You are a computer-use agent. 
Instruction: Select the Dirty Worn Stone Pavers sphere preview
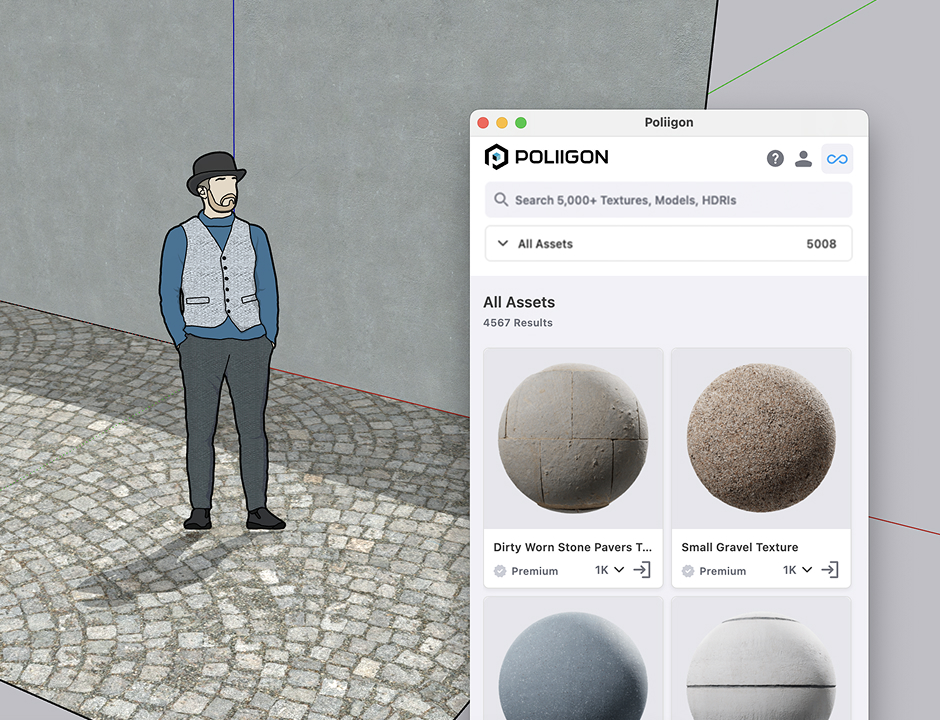(x=572, y=437)
